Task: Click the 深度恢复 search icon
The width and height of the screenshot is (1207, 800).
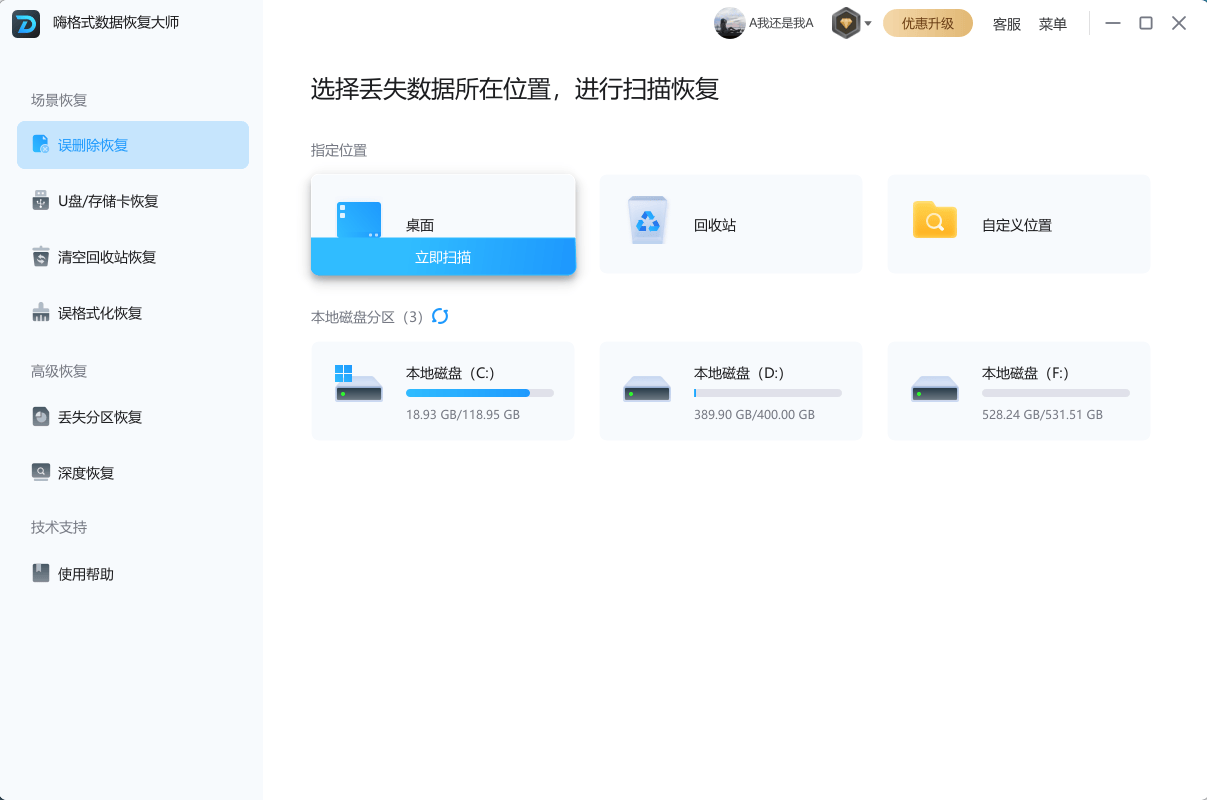Action: [x=40, y=473]
